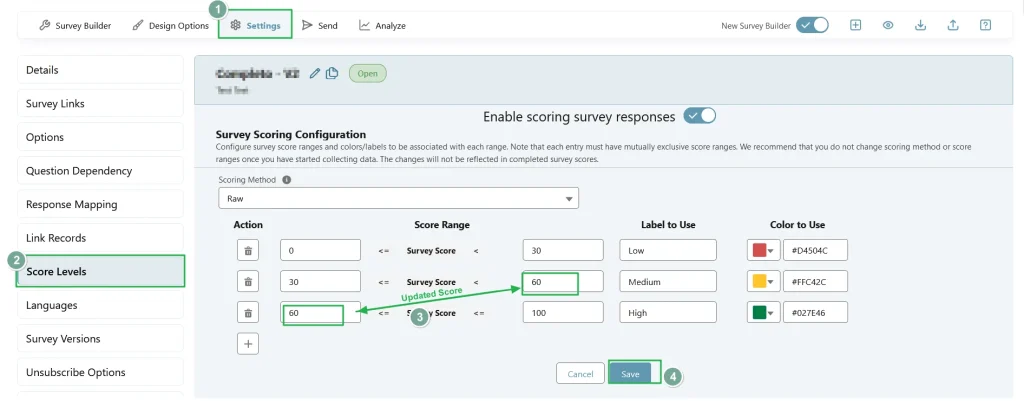This screenshot has width=1024, height=401.
Task: Open help via the question mark icon
Action: click(x=985, y=25)
